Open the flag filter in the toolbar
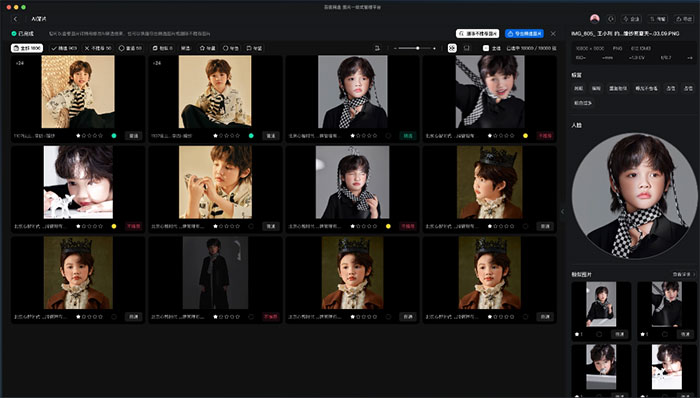700x398 pixels. [254, 48]
